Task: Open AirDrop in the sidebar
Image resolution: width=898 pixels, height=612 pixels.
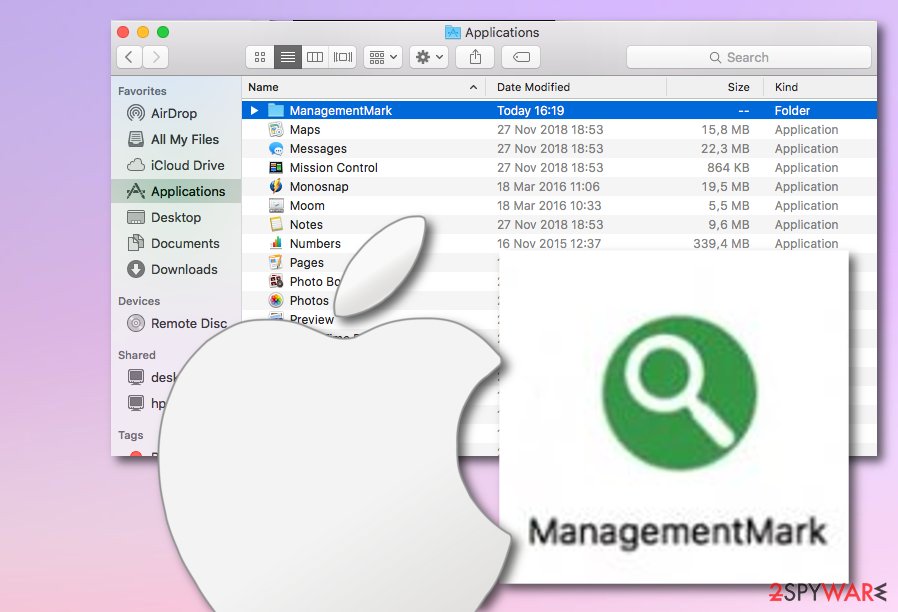Action: [x=176, y=113]
